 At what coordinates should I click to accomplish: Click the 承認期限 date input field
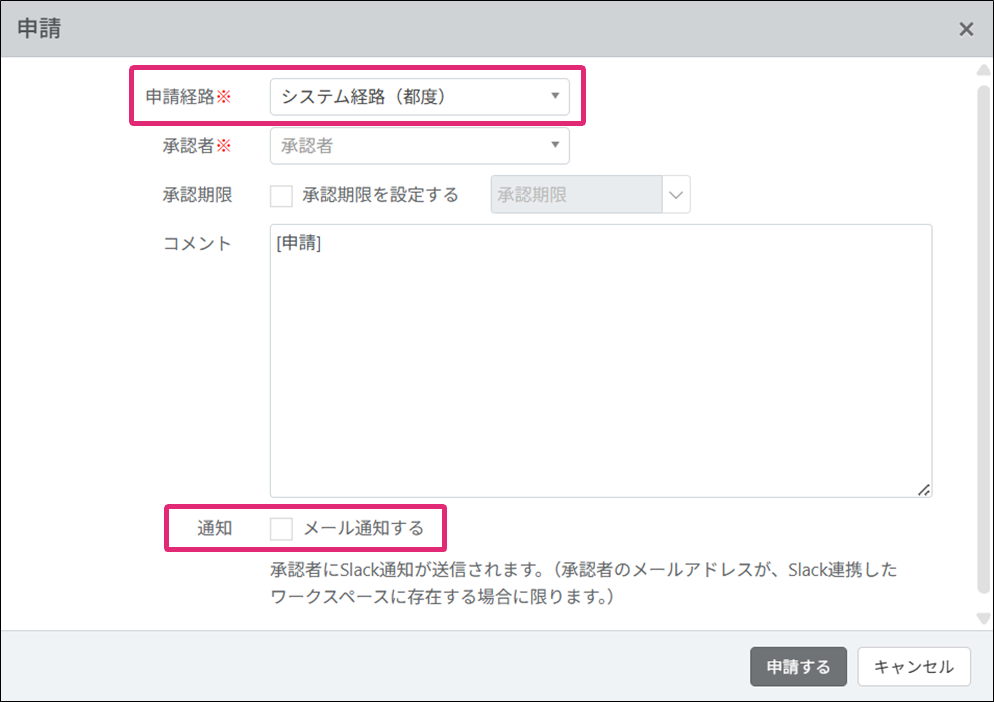point(575,195)
